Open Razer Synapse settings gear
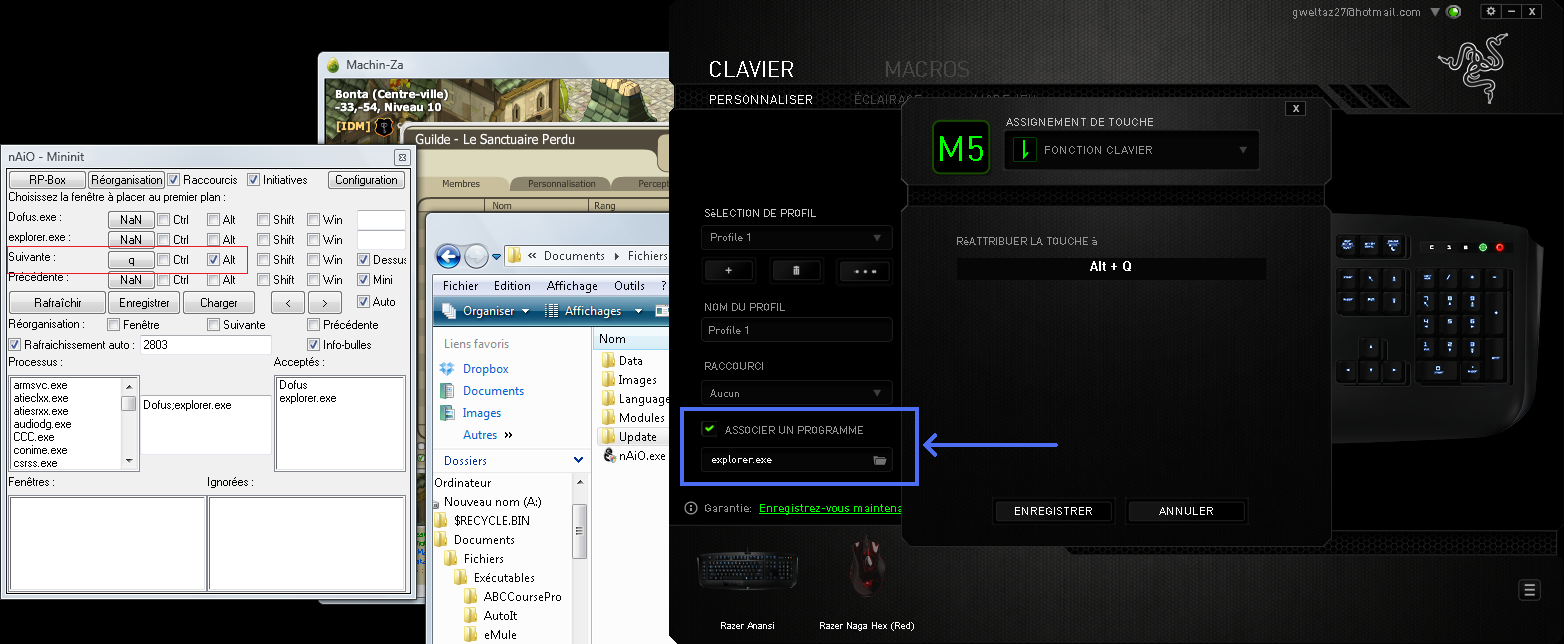1564x644 pixels. click(x=1491, y=11)
